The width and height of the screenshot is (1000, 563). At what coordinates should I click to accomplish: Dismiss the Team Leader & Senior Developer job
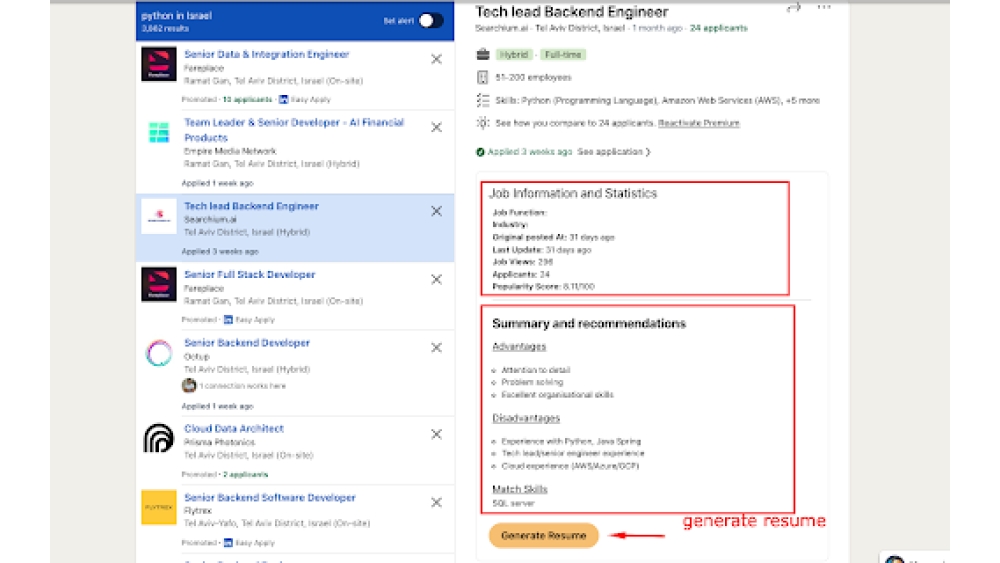coord(436,127)
